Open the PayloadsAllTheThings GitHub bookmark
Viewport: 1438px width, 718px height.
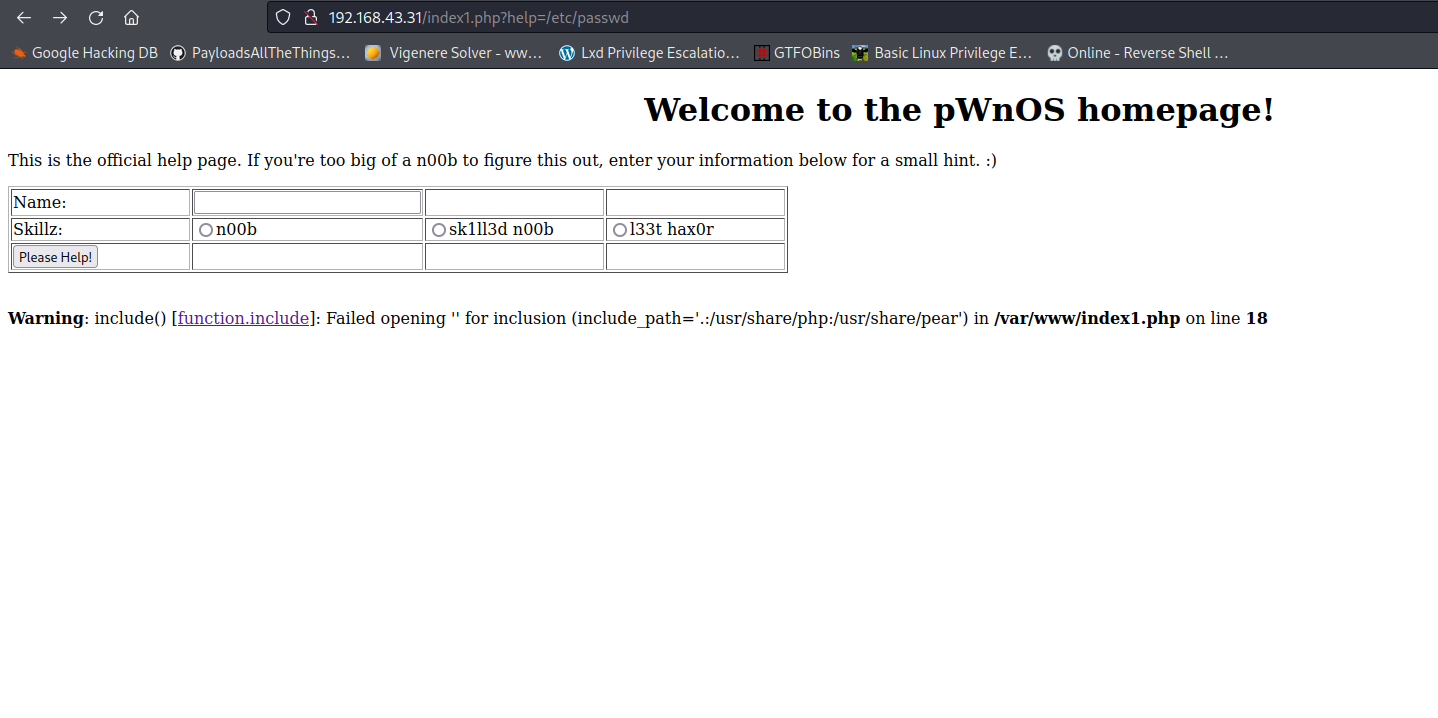(260, 53)
